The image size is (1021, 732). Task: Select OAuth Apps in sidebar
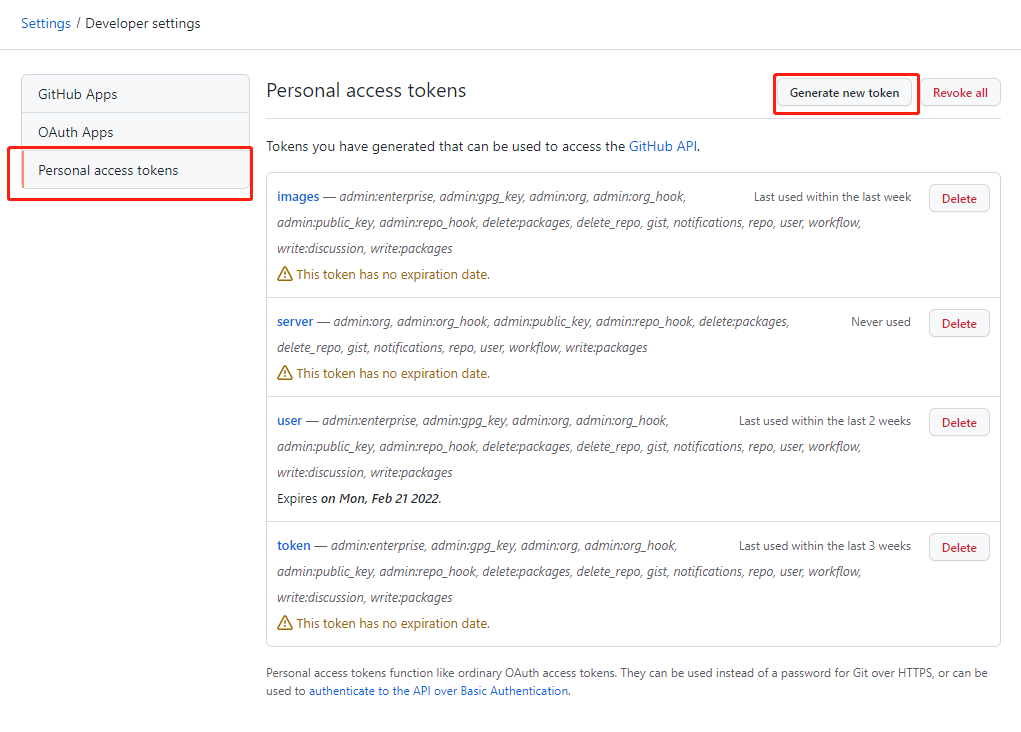coord(75,132)
